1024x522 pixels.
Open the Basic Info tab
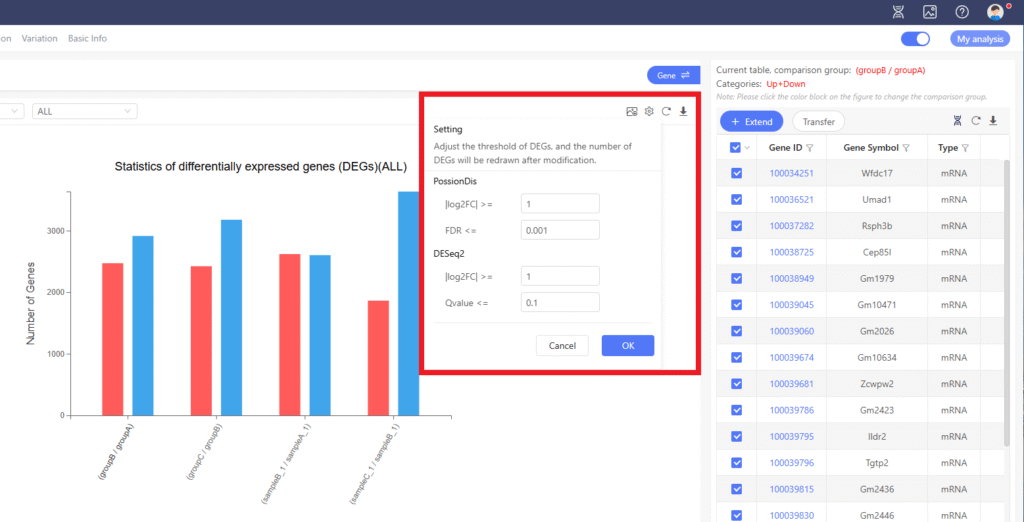pyautogui.click(x=87, y=39)
